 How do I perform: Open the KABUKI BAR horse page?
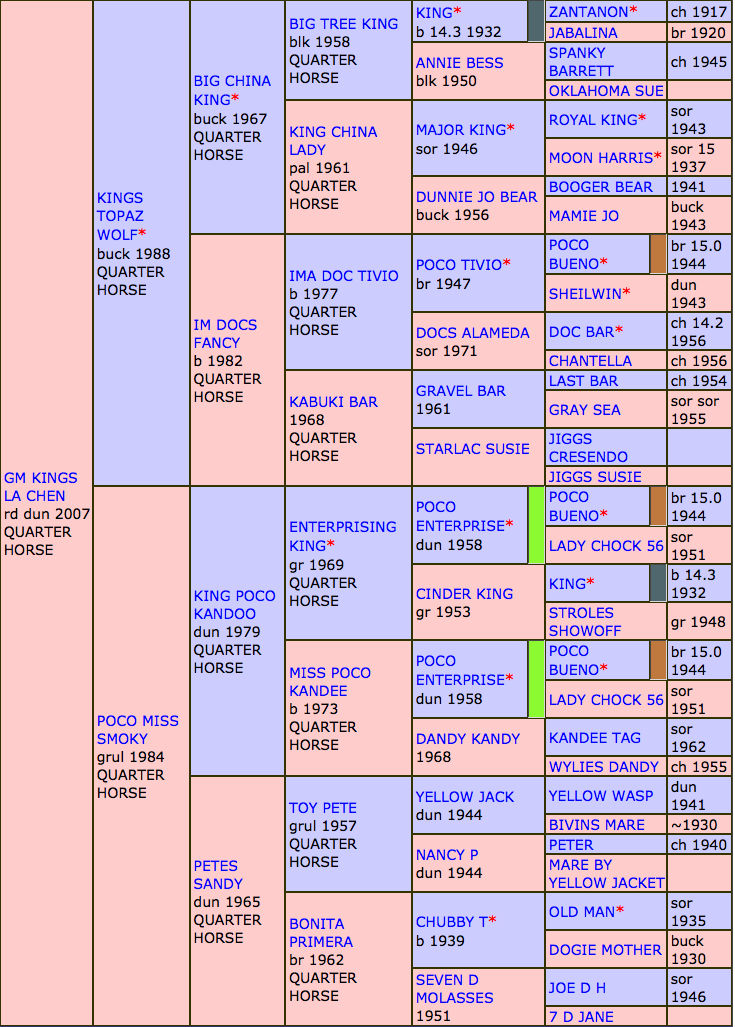click(333, 402)
